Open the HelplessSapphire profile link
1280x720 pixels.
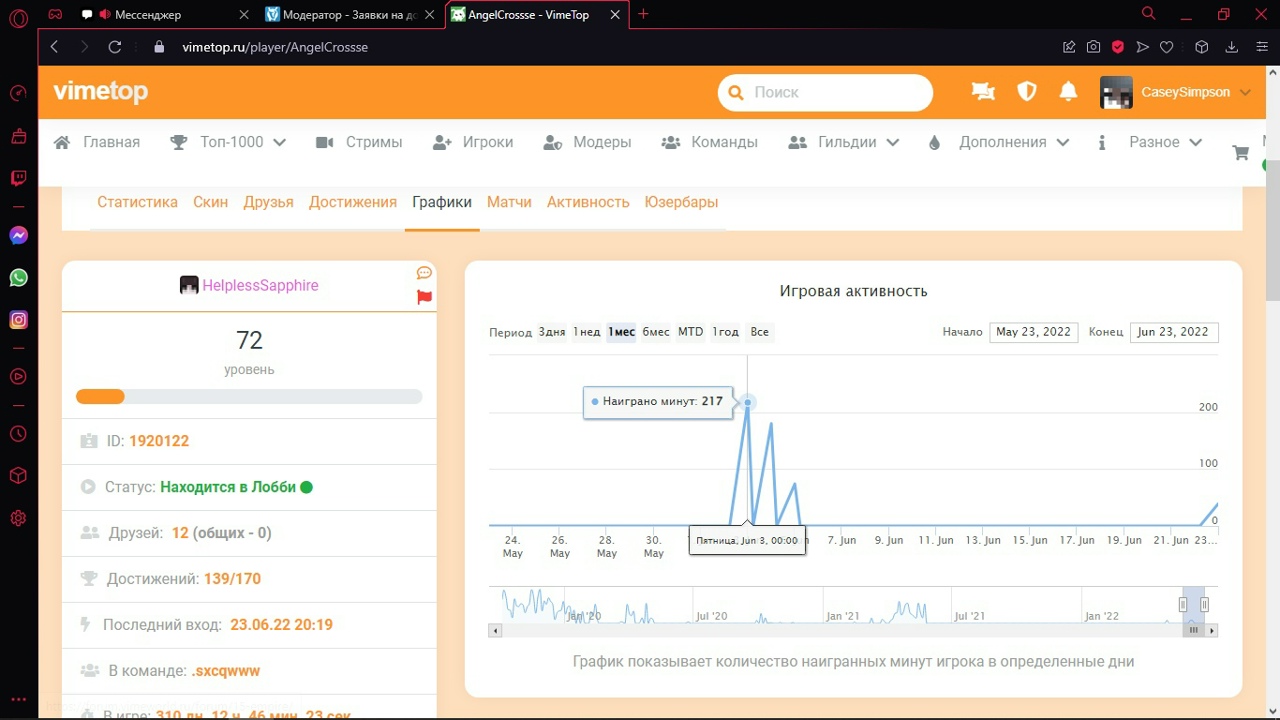click(260, 285)
